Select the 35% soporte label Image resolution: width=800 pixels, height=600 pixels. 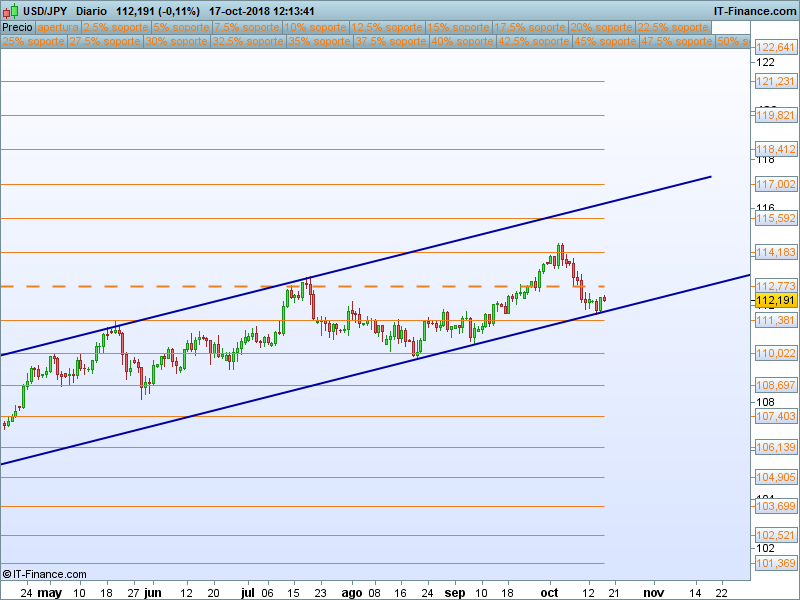click(319, 42)
